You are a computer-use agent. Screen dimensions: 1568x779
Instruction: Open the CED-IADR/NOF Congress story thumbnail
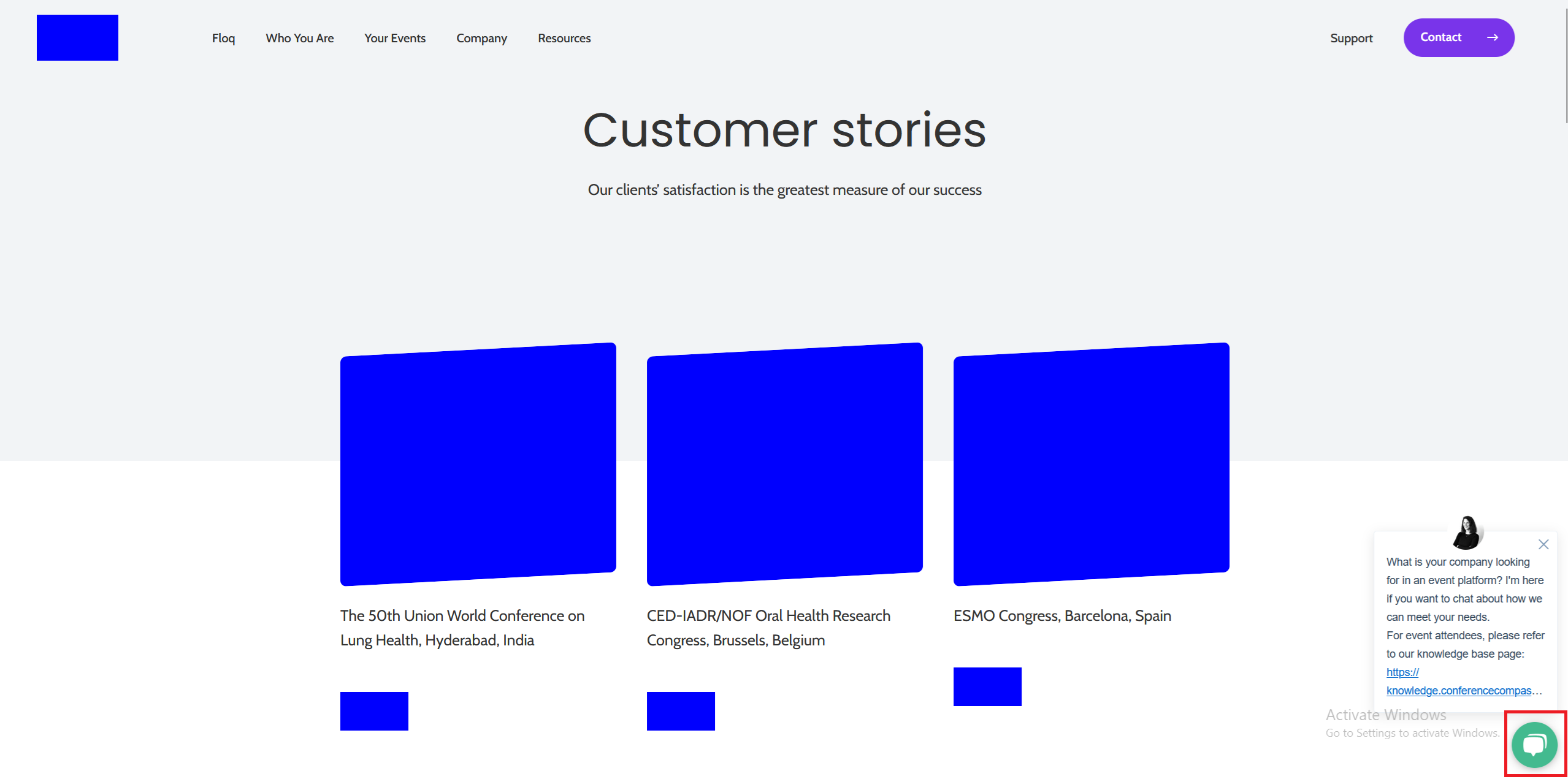click(x=784, y=464)
